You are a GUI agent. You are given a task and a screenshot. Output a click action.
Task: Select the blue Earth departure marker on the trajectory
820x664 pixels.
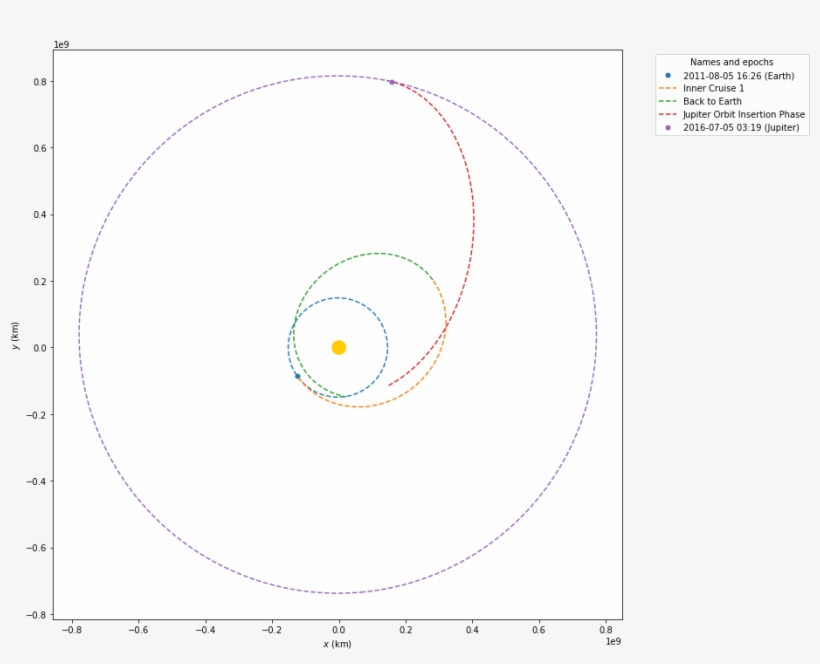[x=296, y=375]
